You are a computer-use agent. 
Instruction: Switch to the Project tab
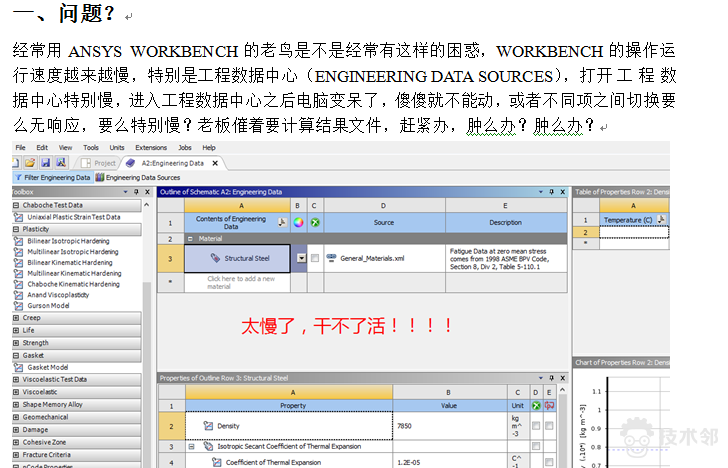[x=98, y=163]
